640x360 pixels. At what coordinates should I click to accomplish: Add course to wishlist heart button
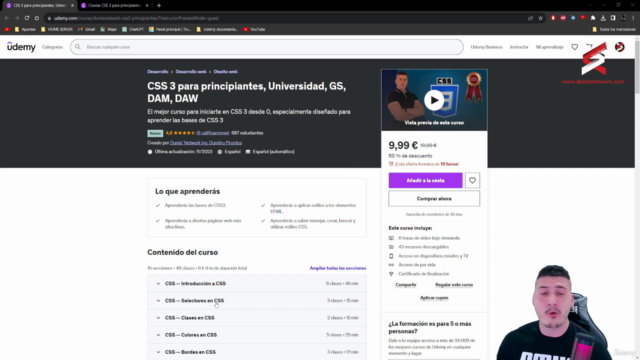tap(472, 180)
